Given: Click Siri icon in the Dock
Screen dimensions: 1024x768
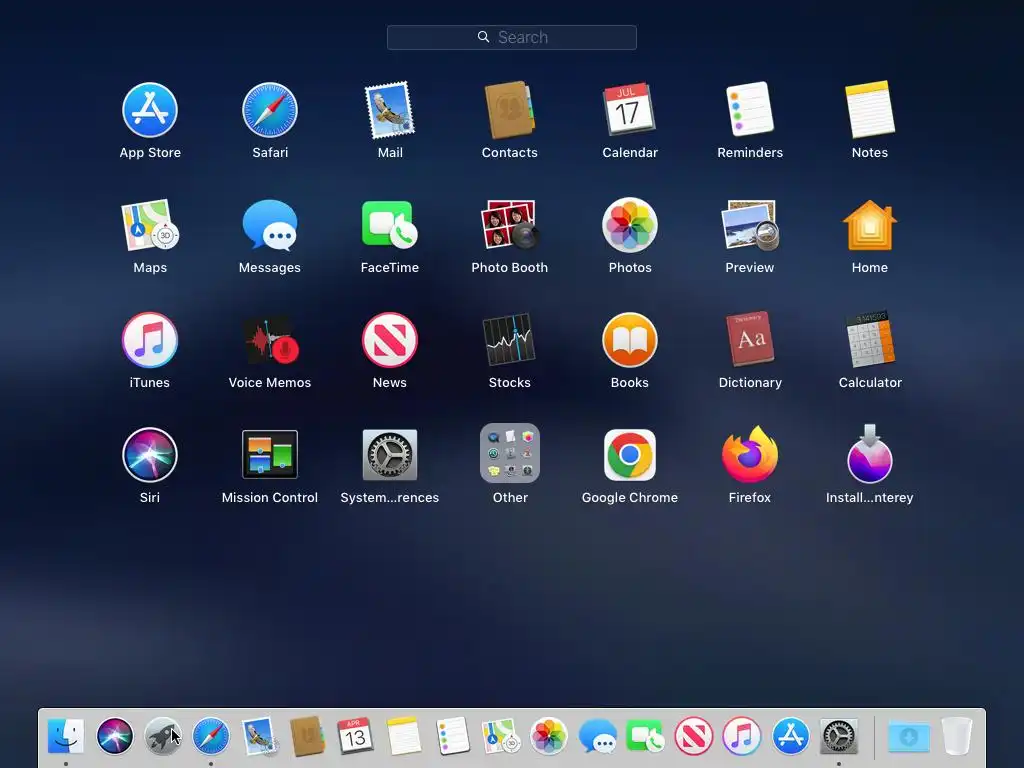Looking at the screenshot, I should [114, 736].
